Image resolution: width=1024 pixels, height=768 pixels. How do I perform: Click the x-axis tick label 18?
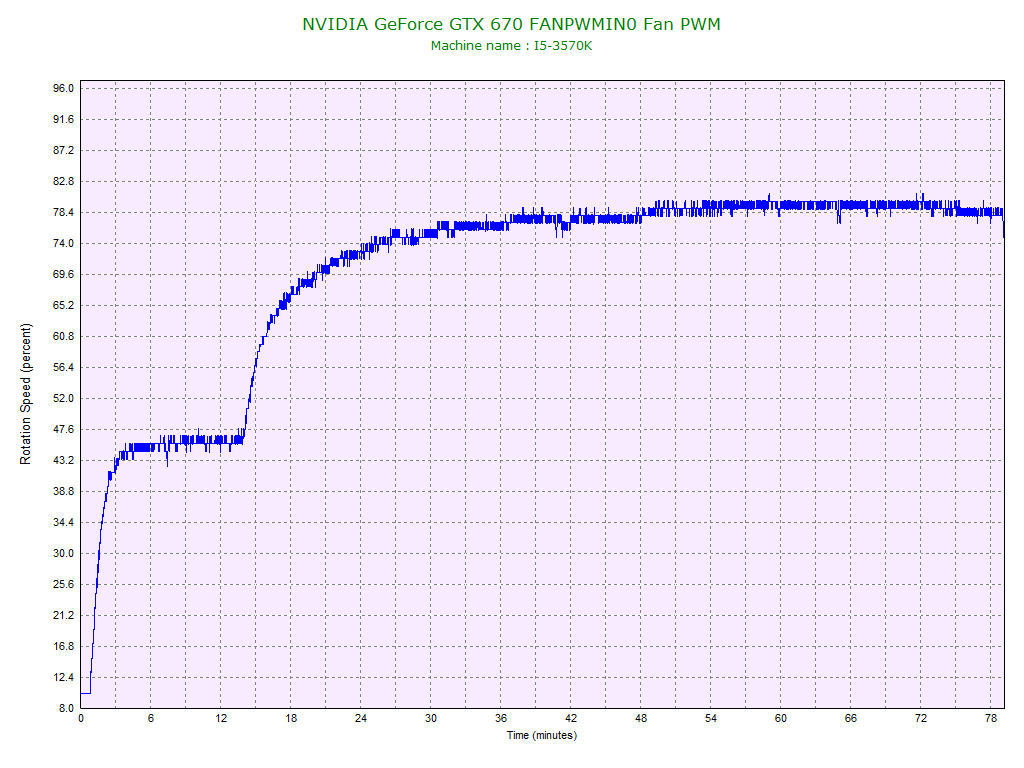click(x=291, y=719)
